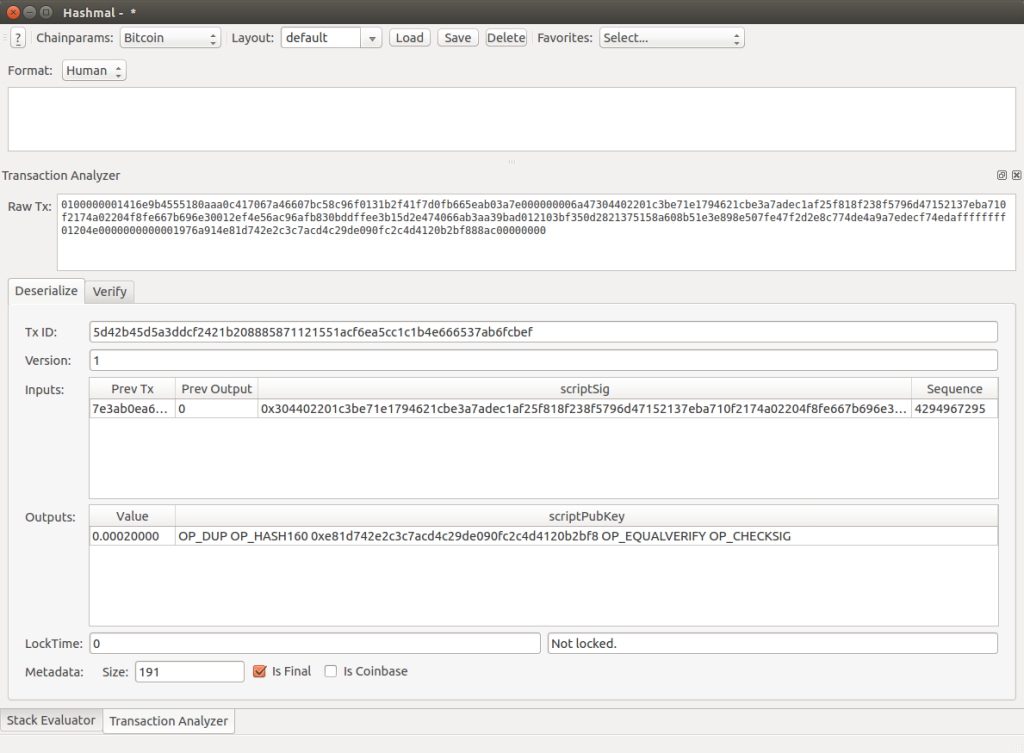Image resolution: width=1024 pixels, height=753 pixels.
Task: Click the What's This help icon
Action: coord(18,39)
